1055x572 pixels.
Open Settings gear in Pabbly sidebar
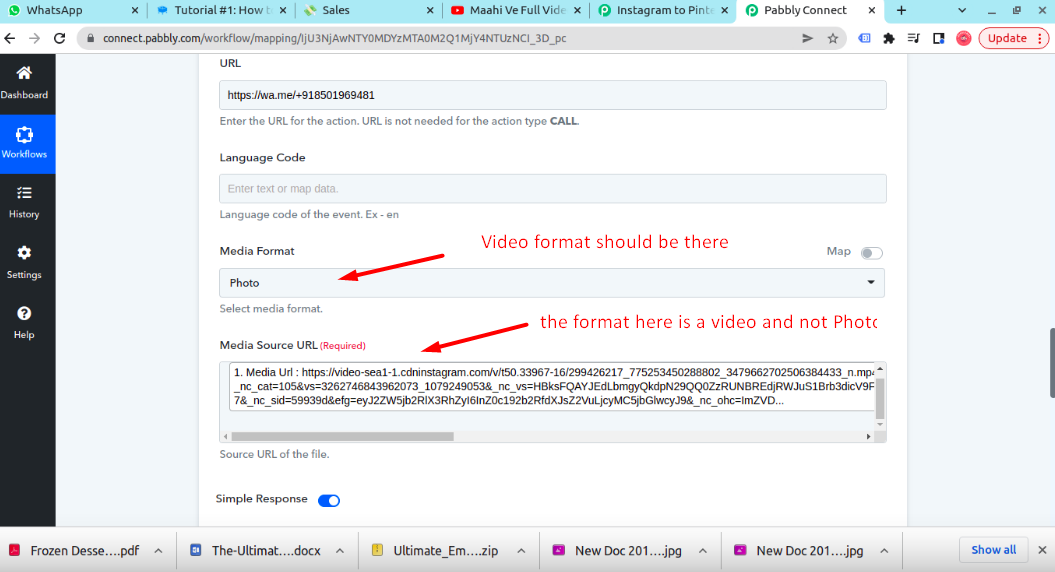(x=24, y=254)
